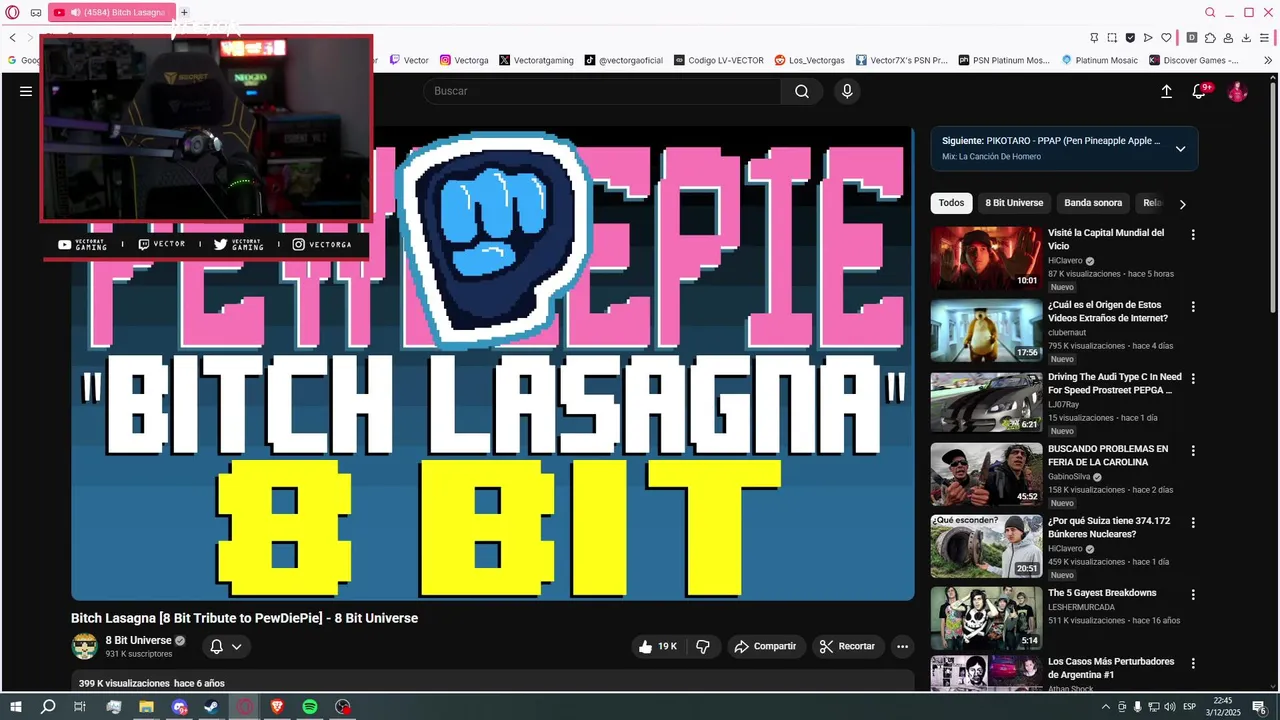Open options for BUSCANDO PROBLEMAS EN FERIA
Image resolution: width=1280 pixels, height=720 pixels.
point(1192,451)
